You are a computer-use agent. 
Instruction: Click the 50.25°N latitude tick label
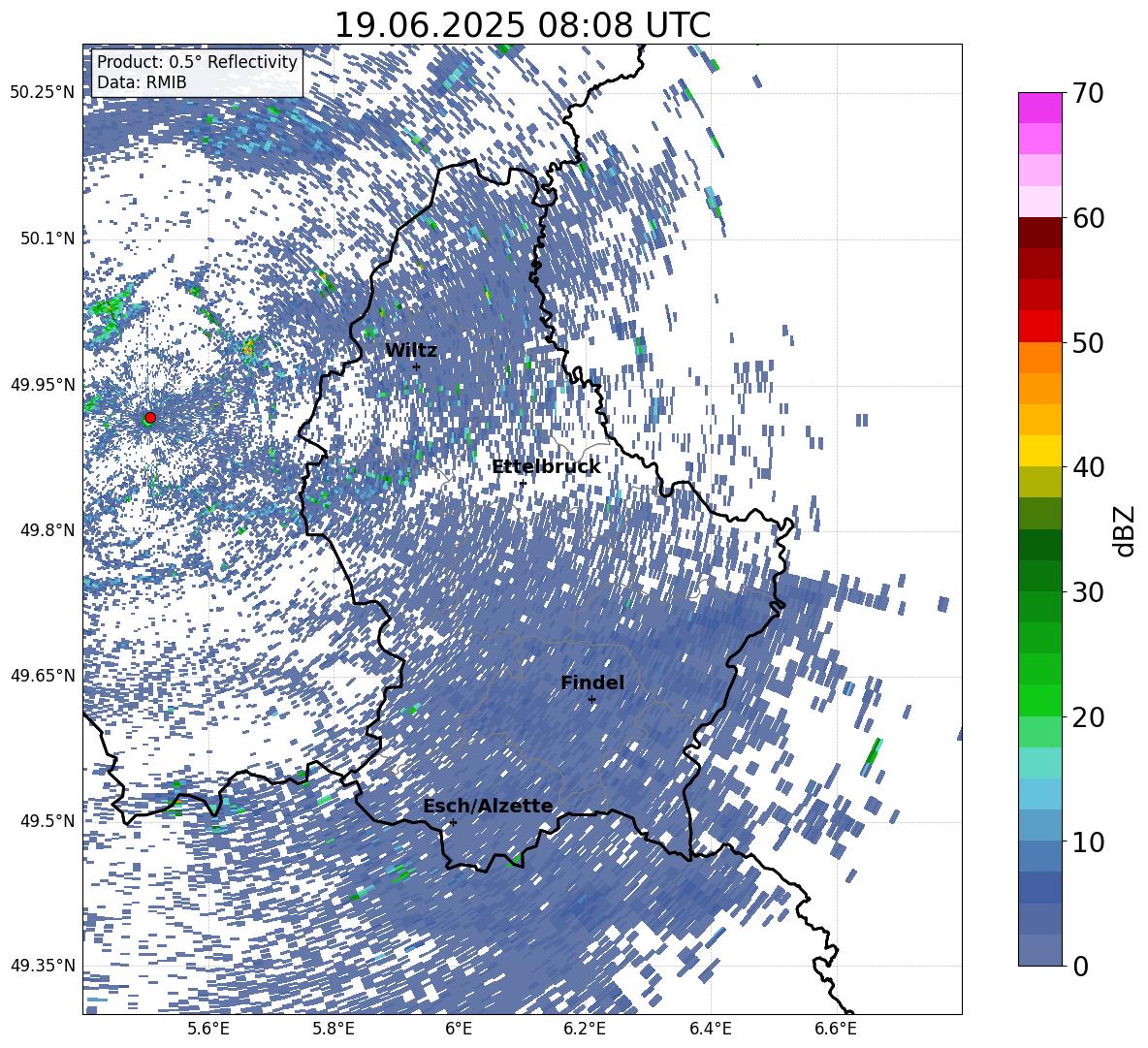pyautogui.click(x=43, y=93)
